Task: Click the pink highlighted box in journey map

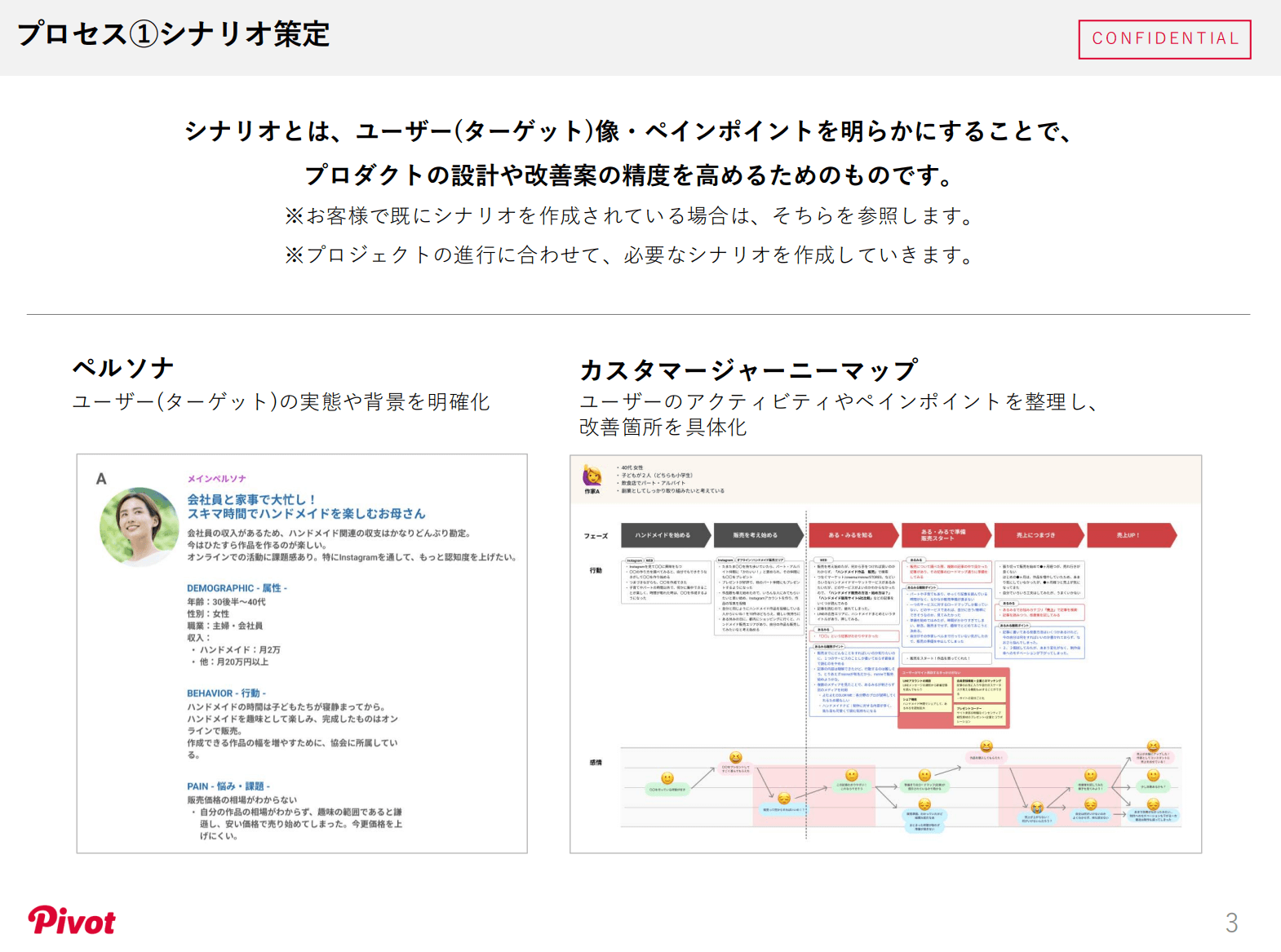Action: [954, 698]
